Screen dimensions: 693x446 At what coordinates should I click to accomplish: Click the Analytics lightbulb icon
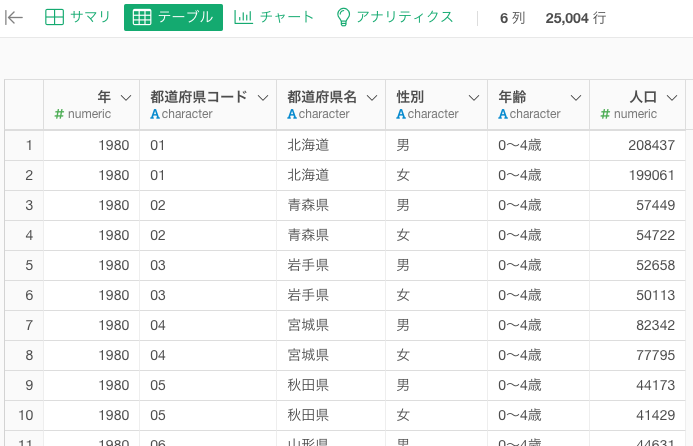click(343, 17)
